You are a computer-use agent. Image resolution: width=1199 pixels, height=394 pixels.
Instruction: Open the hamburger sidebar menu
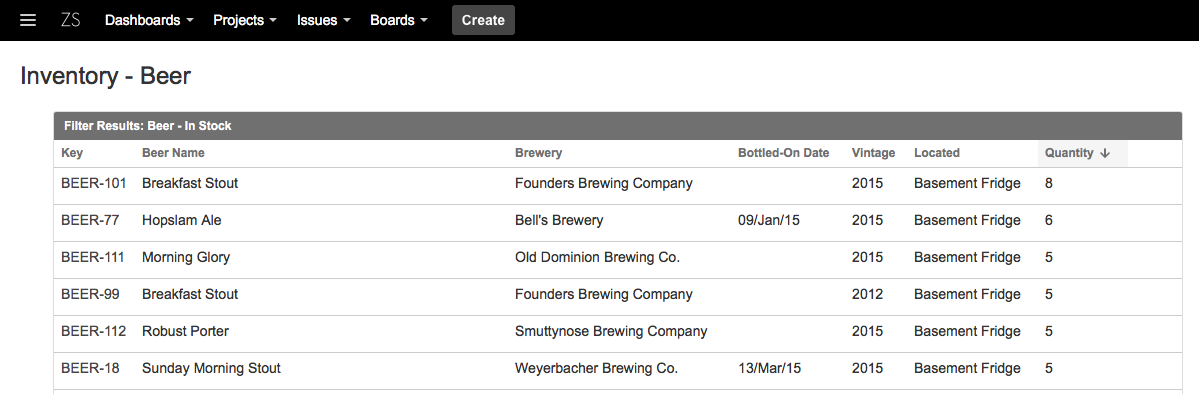point(28,21)
